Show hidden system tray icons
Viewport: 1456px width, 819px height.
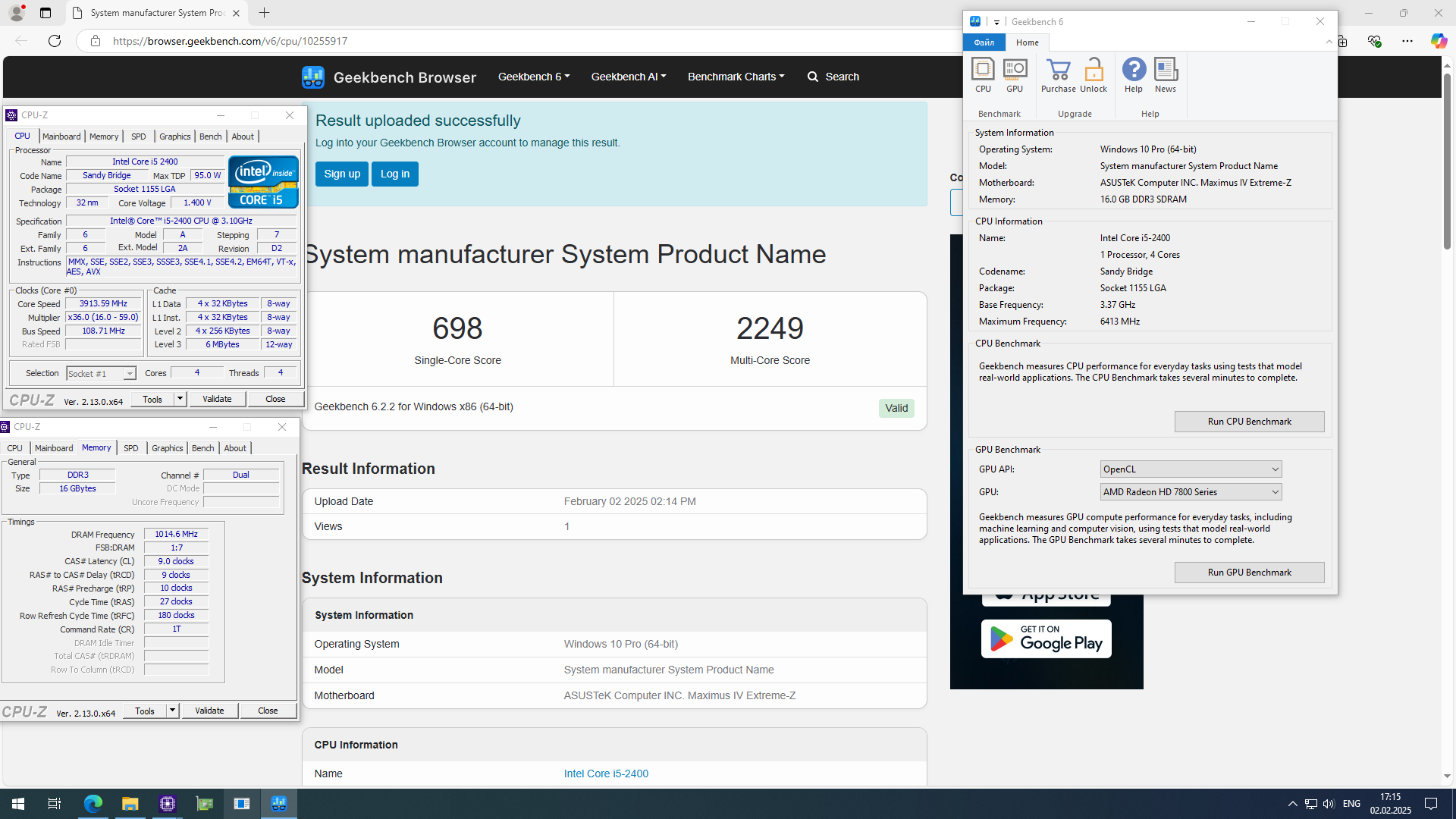1292,804
